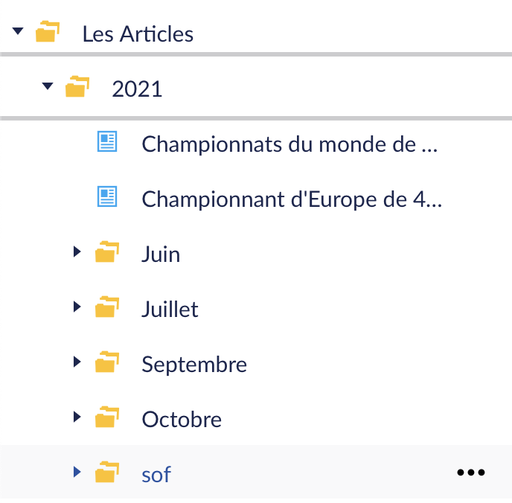The image size is (512, 503).
Task: Collapse the 2021 folder arrow
Action: (48, 86)
